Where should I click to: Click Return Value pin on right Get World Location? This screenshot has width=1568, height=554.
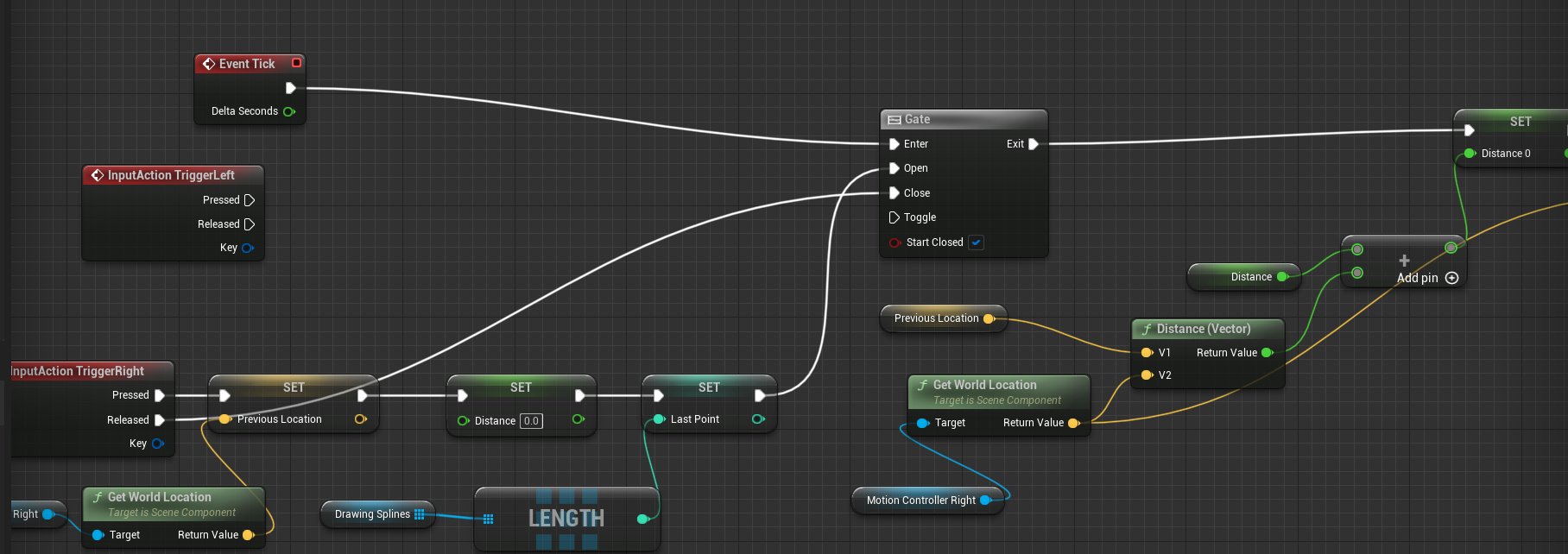coord(1074,423)
